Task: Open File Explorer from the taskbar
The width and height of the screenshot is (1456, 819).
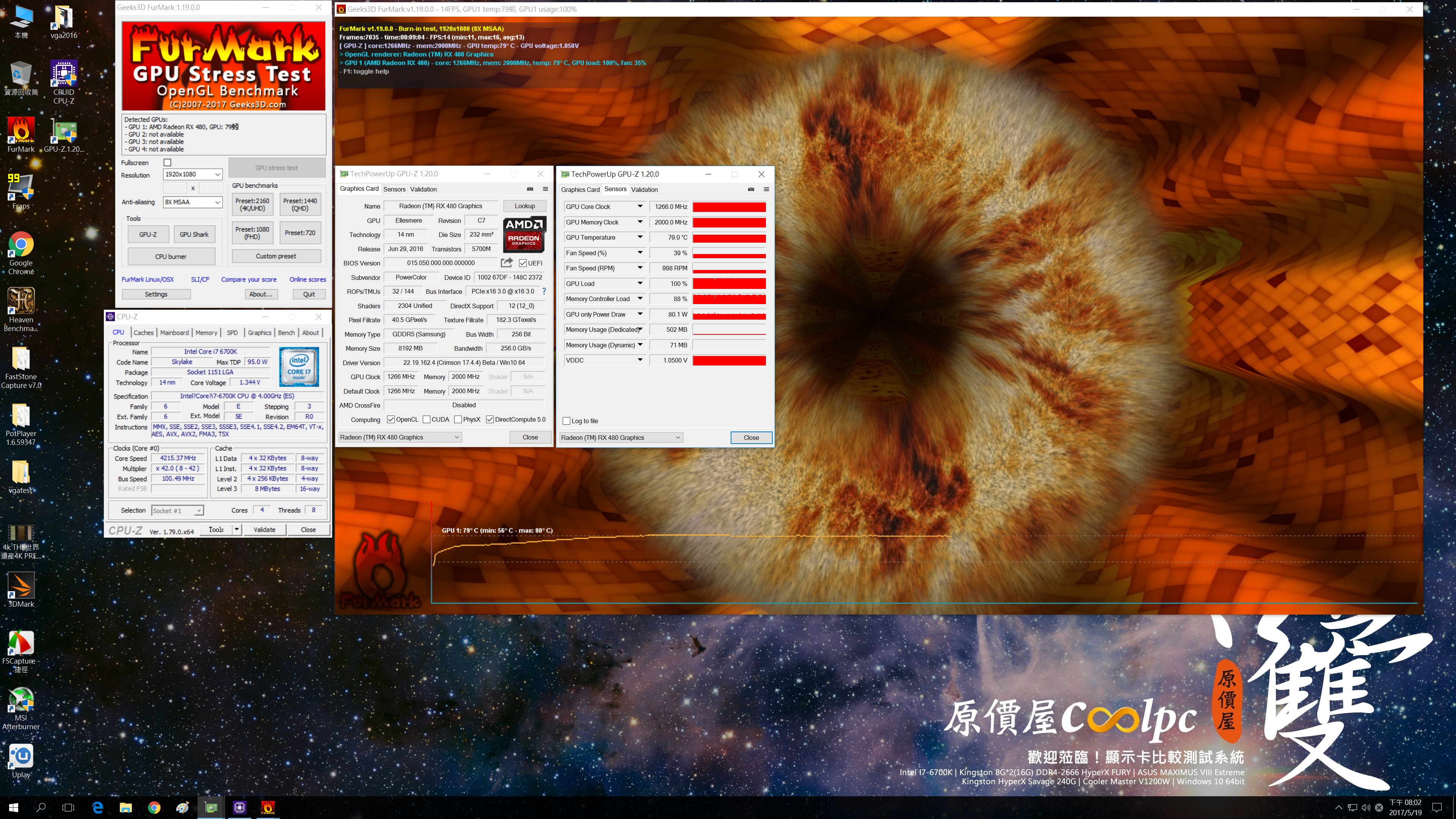Action: (126, 808)
